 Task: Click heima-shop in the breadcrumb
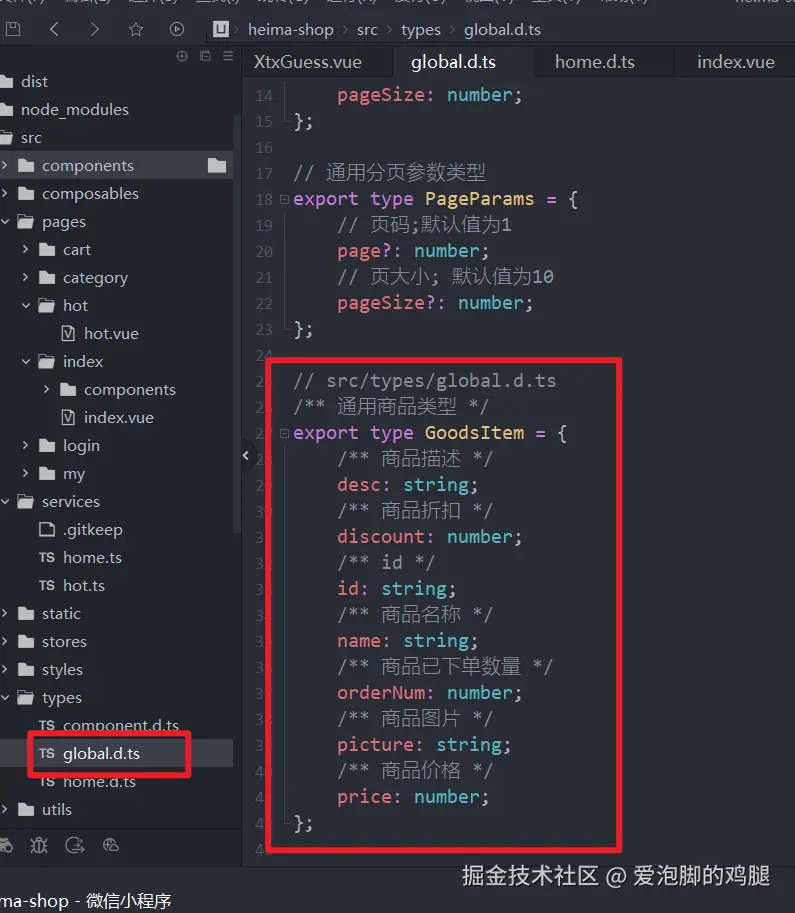tap(291, 30)
